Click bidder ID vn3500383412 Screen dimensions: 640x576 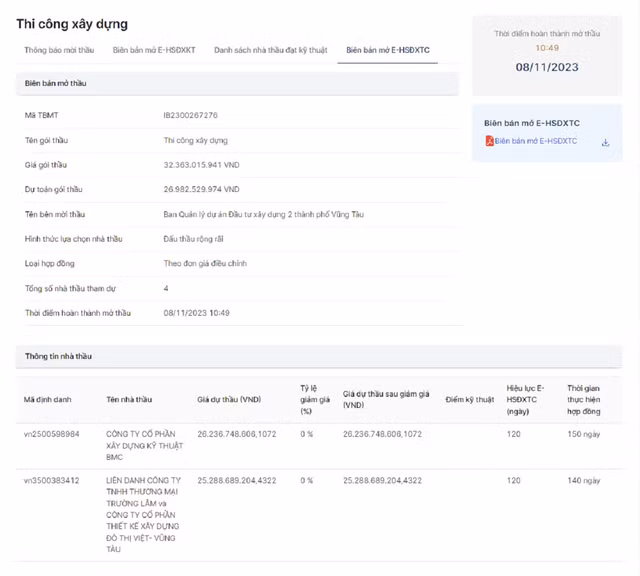coord(52,481)
